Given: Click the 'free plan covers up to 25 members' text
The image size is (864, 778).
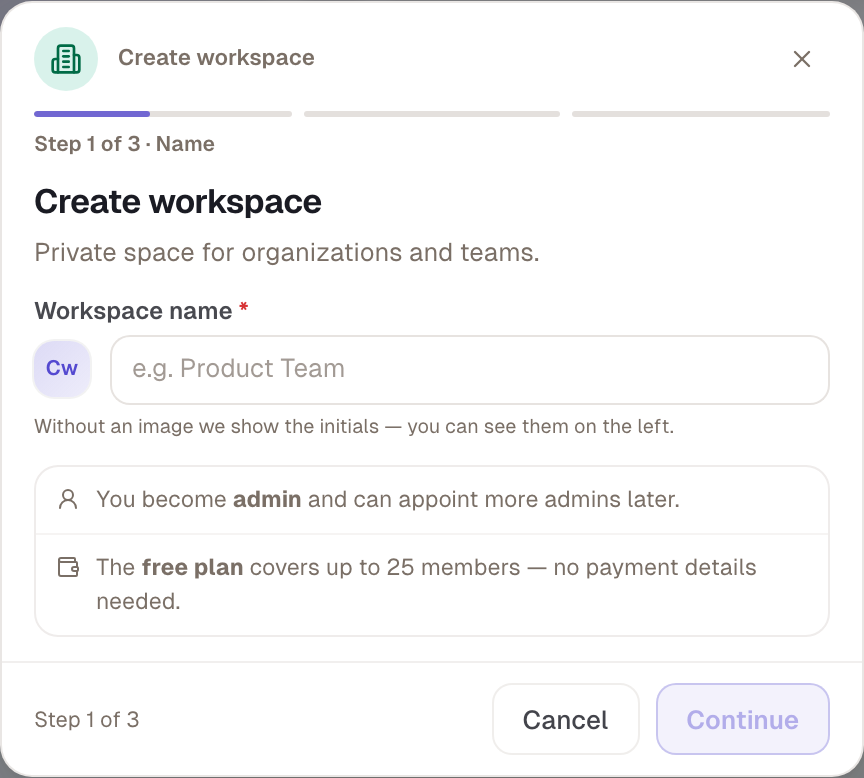Looking at the screenshot, I should 426,584.
